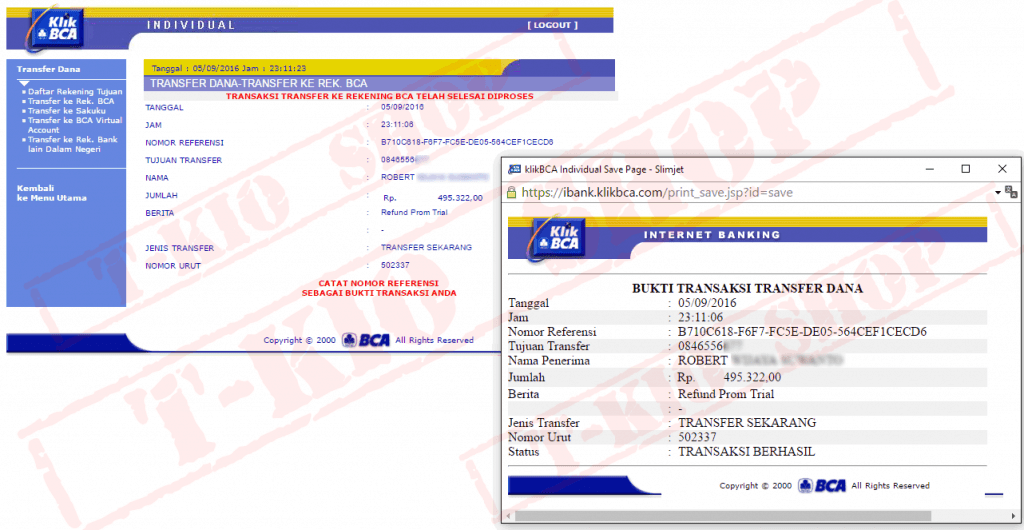Click the Transfer Dana sidebar heading
This screenshot has height=530, width=1024.
[48, 69]
